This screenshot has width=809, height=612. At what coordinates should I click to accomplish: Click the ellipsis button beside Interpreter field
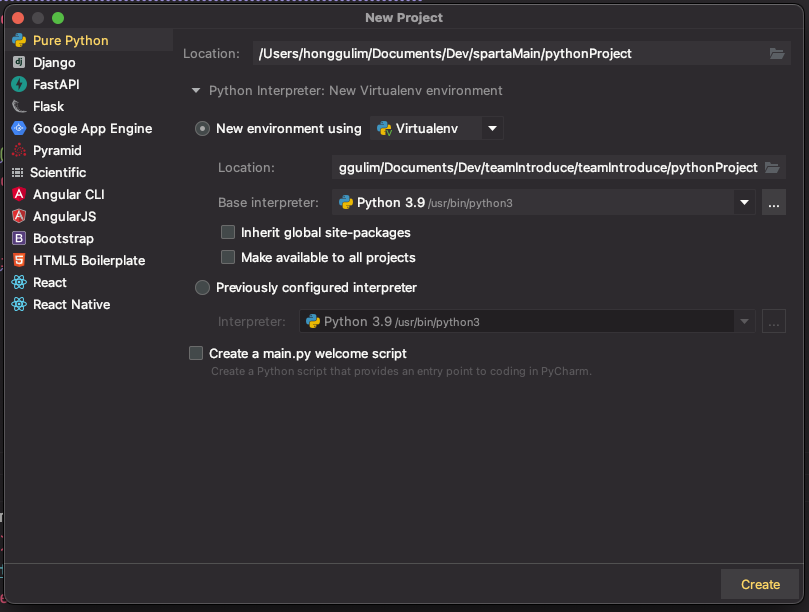773,321
